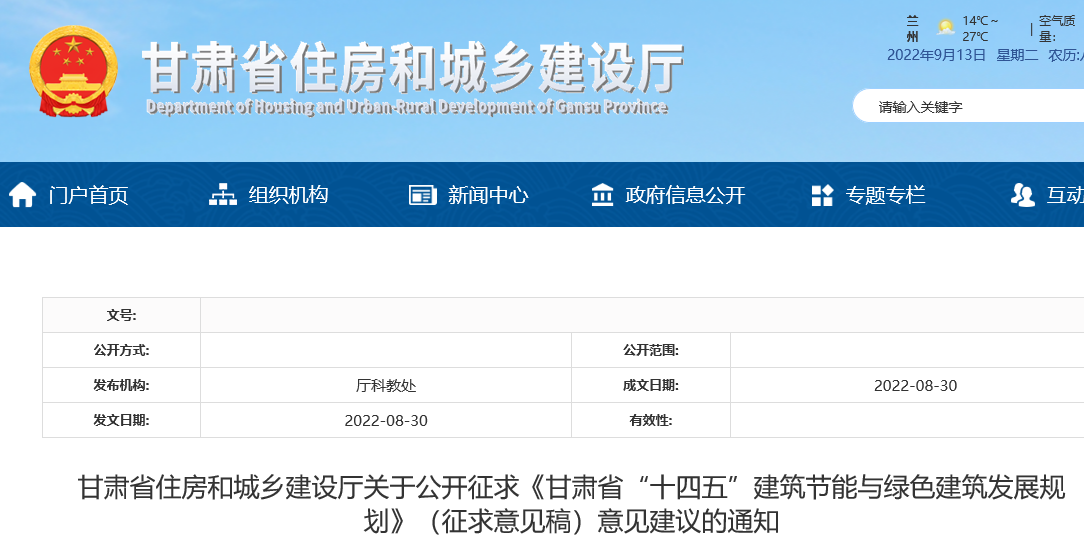Click the newspaper icon beside 新闻中心

click(x=423, y=195)
